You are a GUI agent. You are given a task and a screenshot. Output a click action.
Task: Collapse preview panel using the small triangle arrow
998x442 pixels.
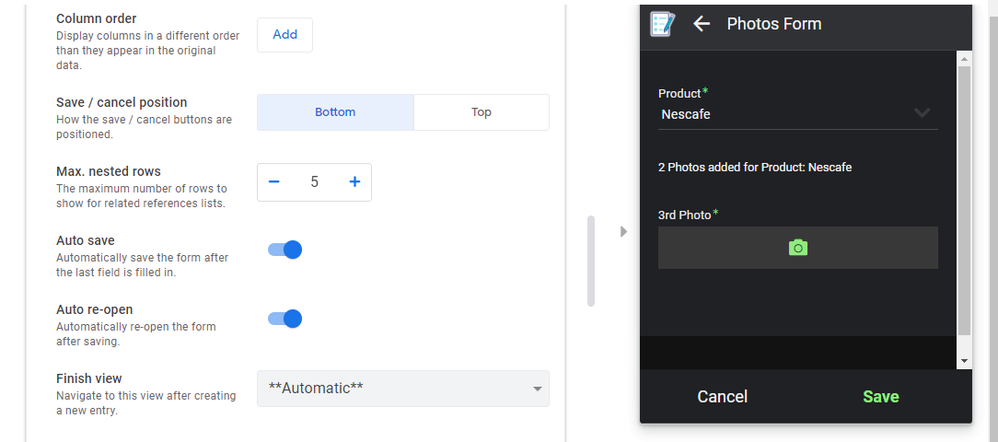(624, 231)
